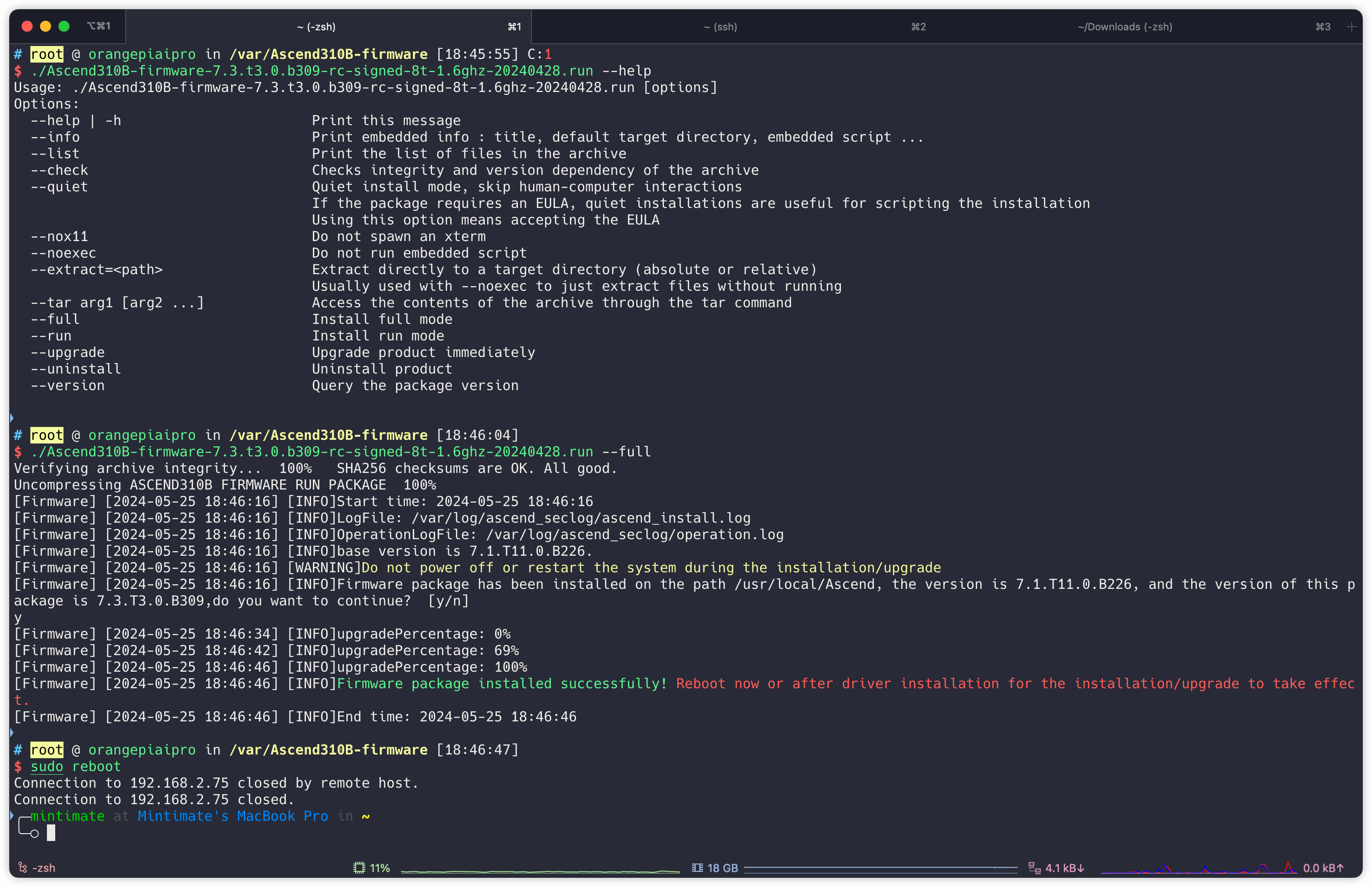1372x887 pixels.
Task: Click the memory usage graph line
Action: click(880, 867)
